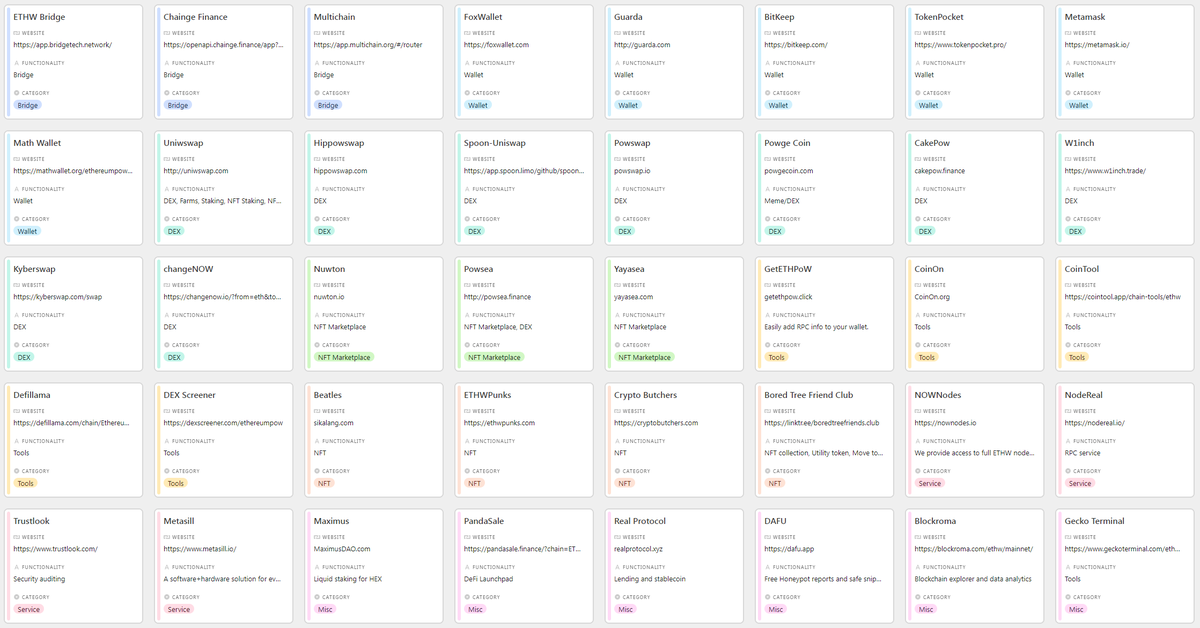Open the www.trustlook.com link

click(55, 549)
